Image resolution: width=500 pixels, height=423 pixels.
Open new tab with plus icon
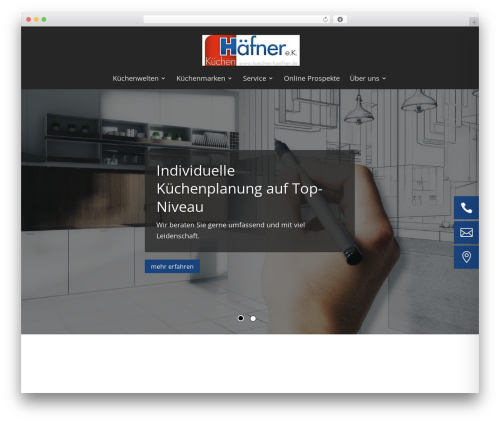(x=474, y=22)
